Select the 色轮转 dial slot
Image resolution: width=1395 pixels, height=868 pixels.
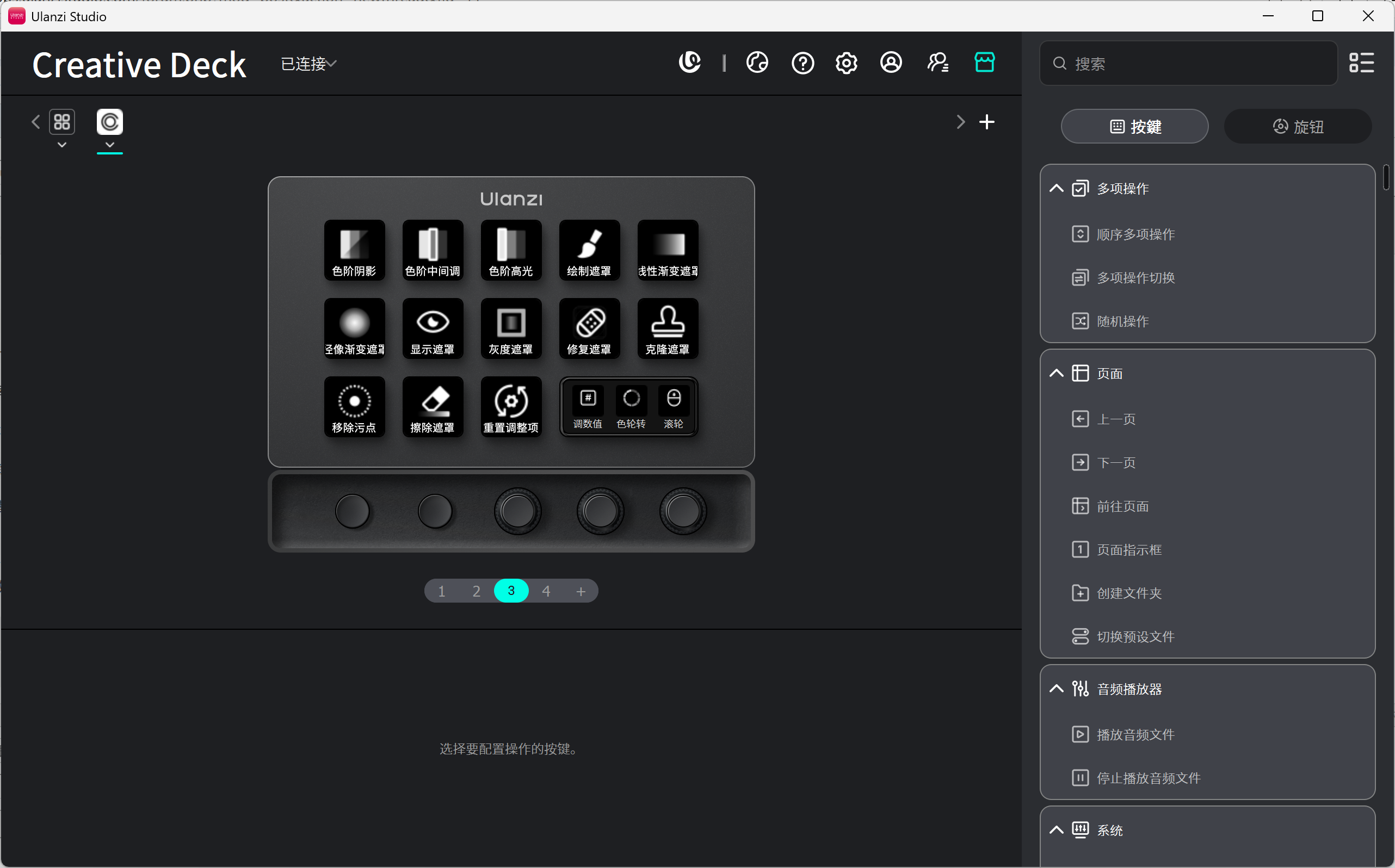(631, 407)
